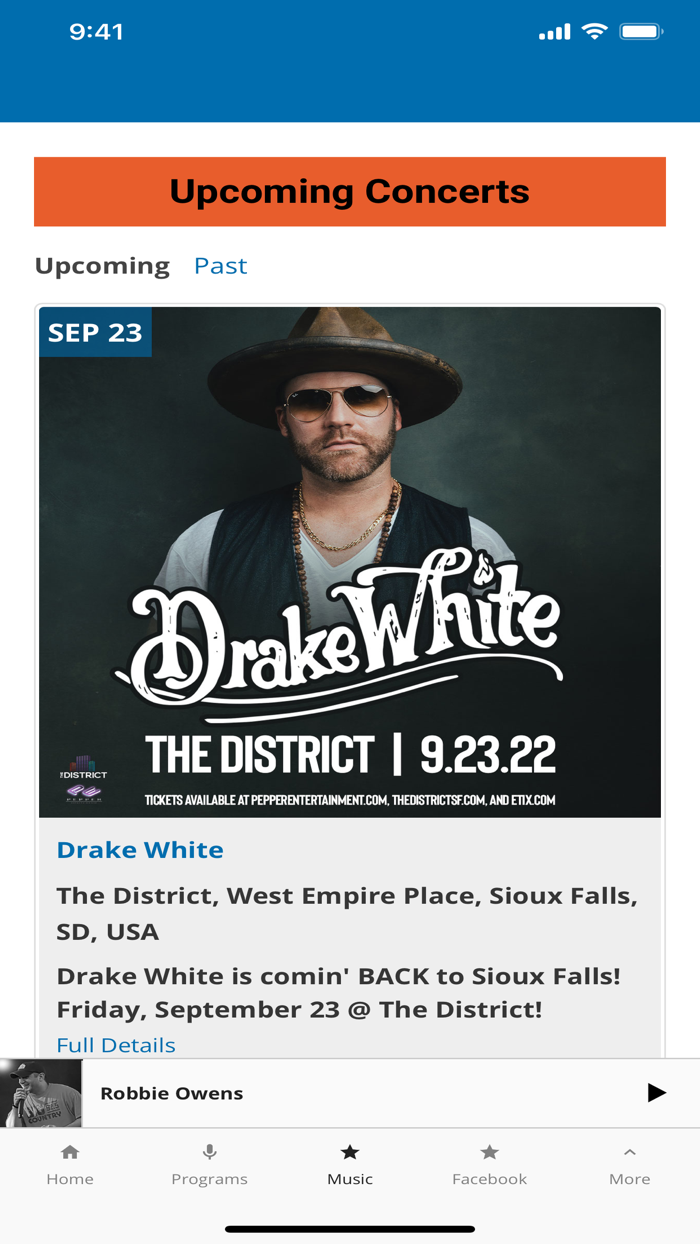Select the Upcoming tab
Screen dimensions: 700x1244
tap(102, 265)
